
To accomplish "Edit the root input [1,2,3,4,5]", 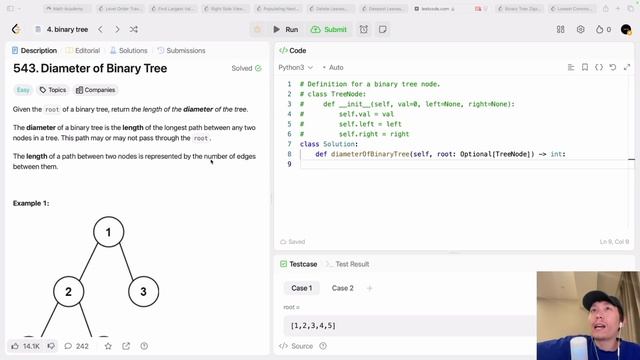I will click(409, 326).
